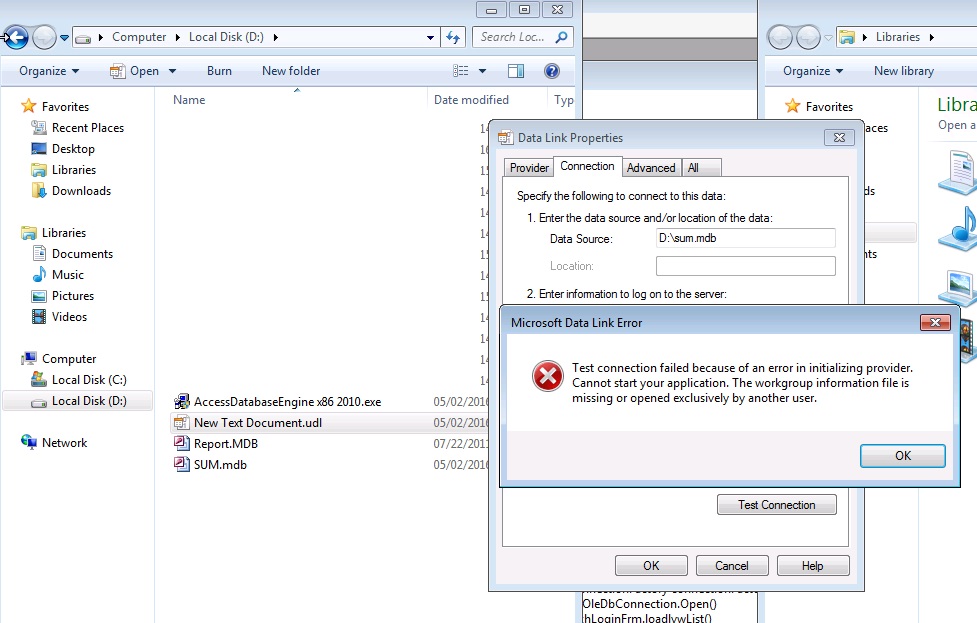Select AccessDatabaseEngine x86 2010.exe file
This screenshot has width=977, height=623.
pos(287,402)
